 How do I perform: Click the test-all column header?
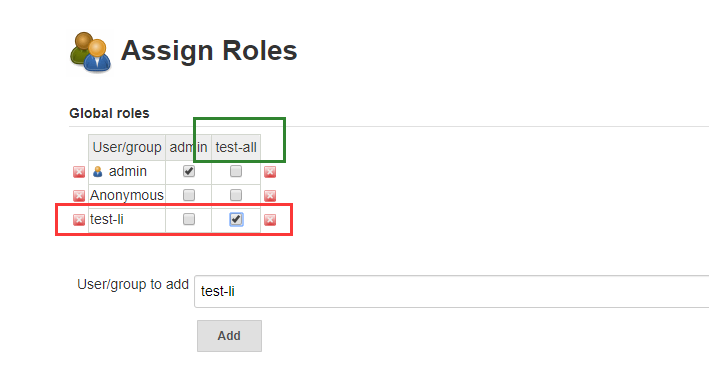236,147
